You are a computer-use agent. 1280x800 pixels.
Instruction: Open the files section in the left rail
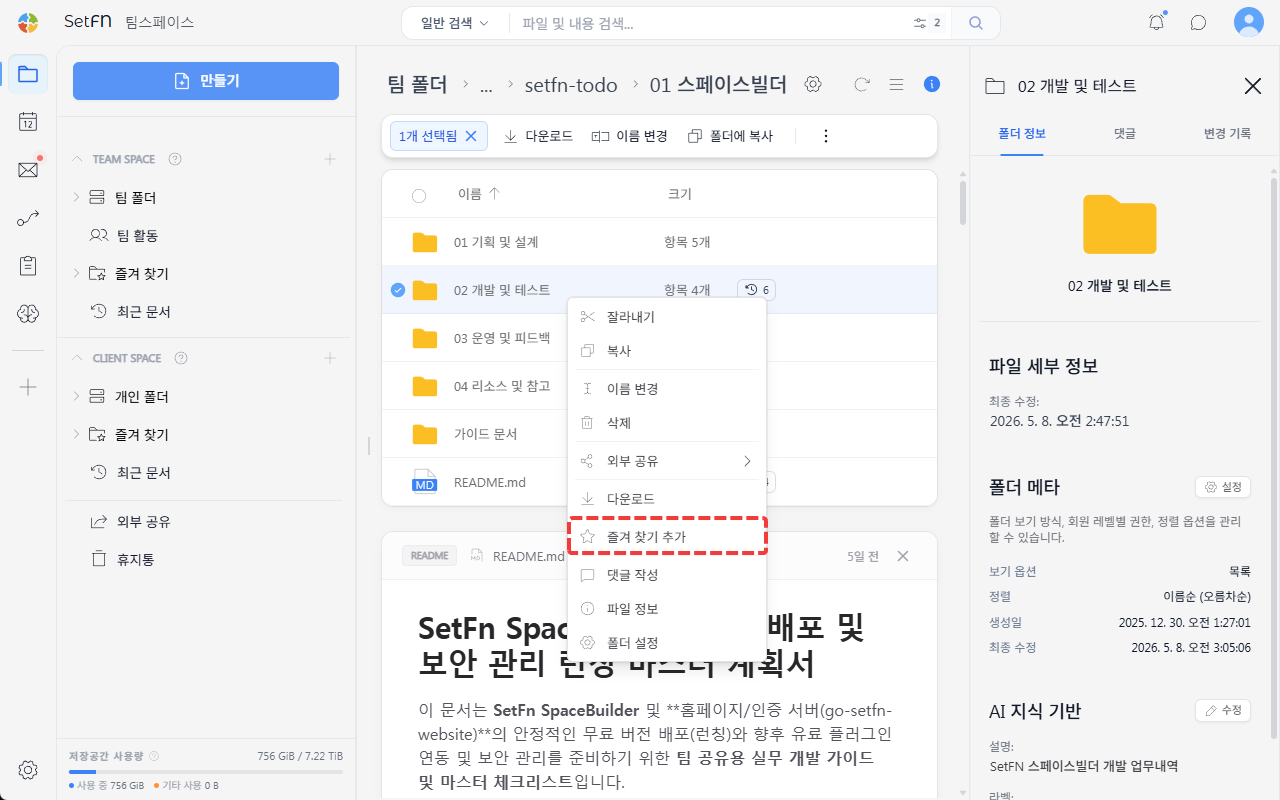[x=28, y=74]
